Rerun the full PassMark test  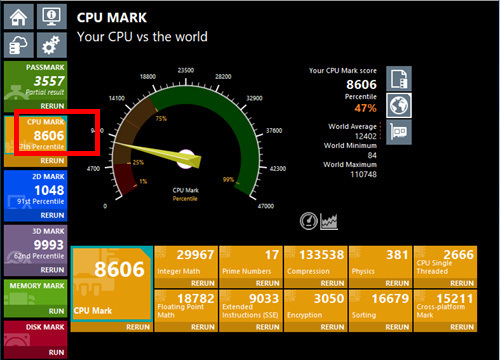[52, 106]
